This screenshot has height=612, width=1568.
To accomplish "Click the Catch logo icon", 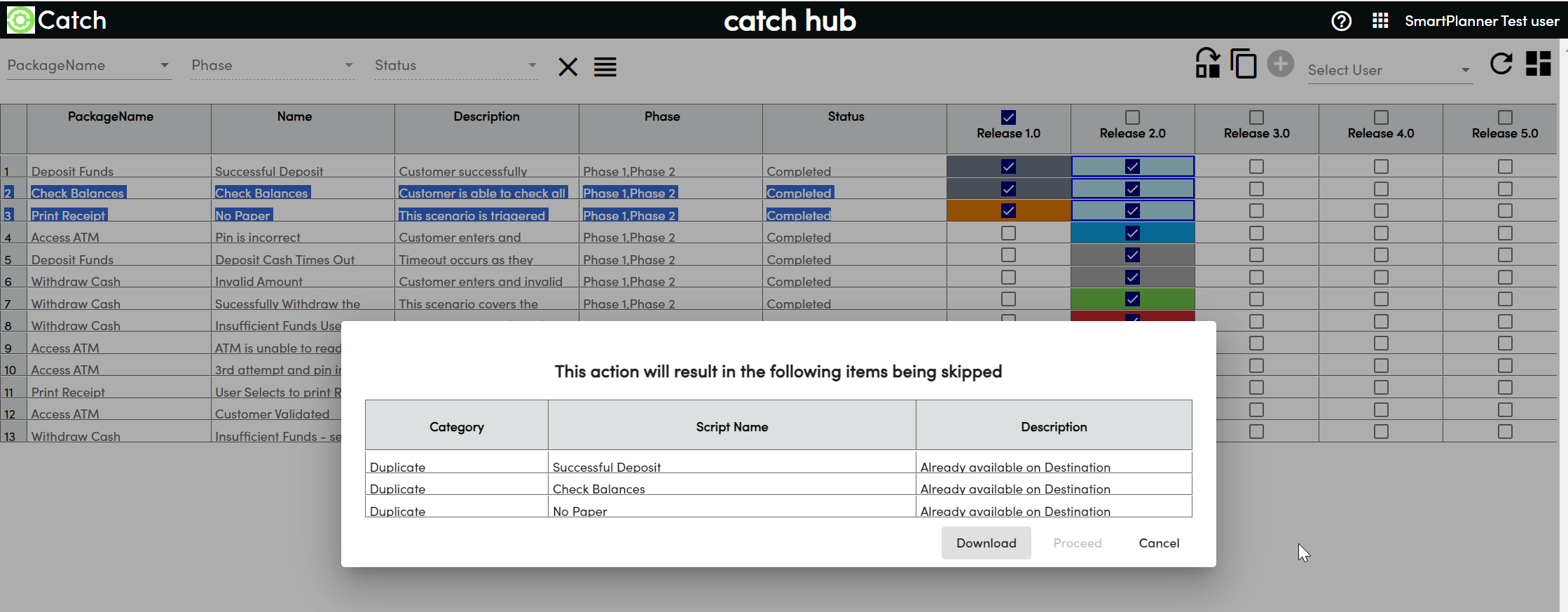I will pyautogui.click(x=20, y=20).
